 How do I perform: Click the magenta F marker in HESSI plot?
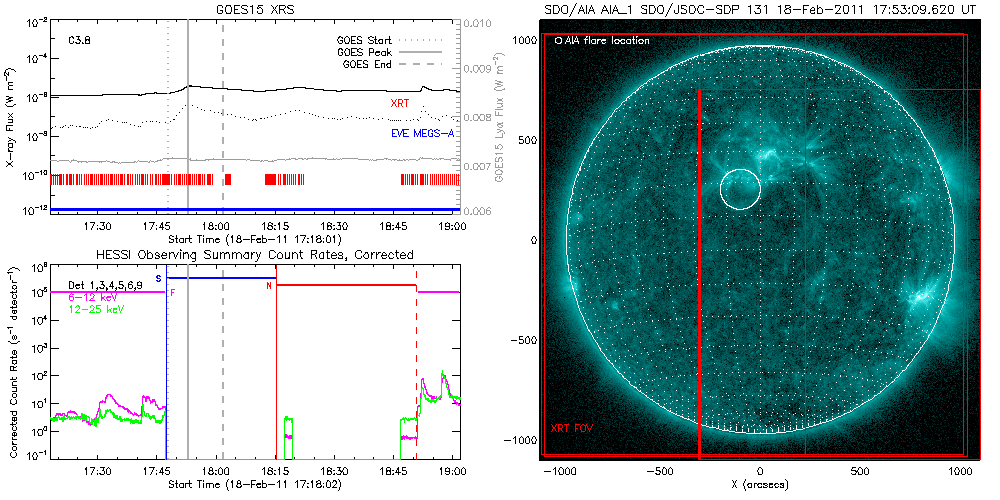172,292
